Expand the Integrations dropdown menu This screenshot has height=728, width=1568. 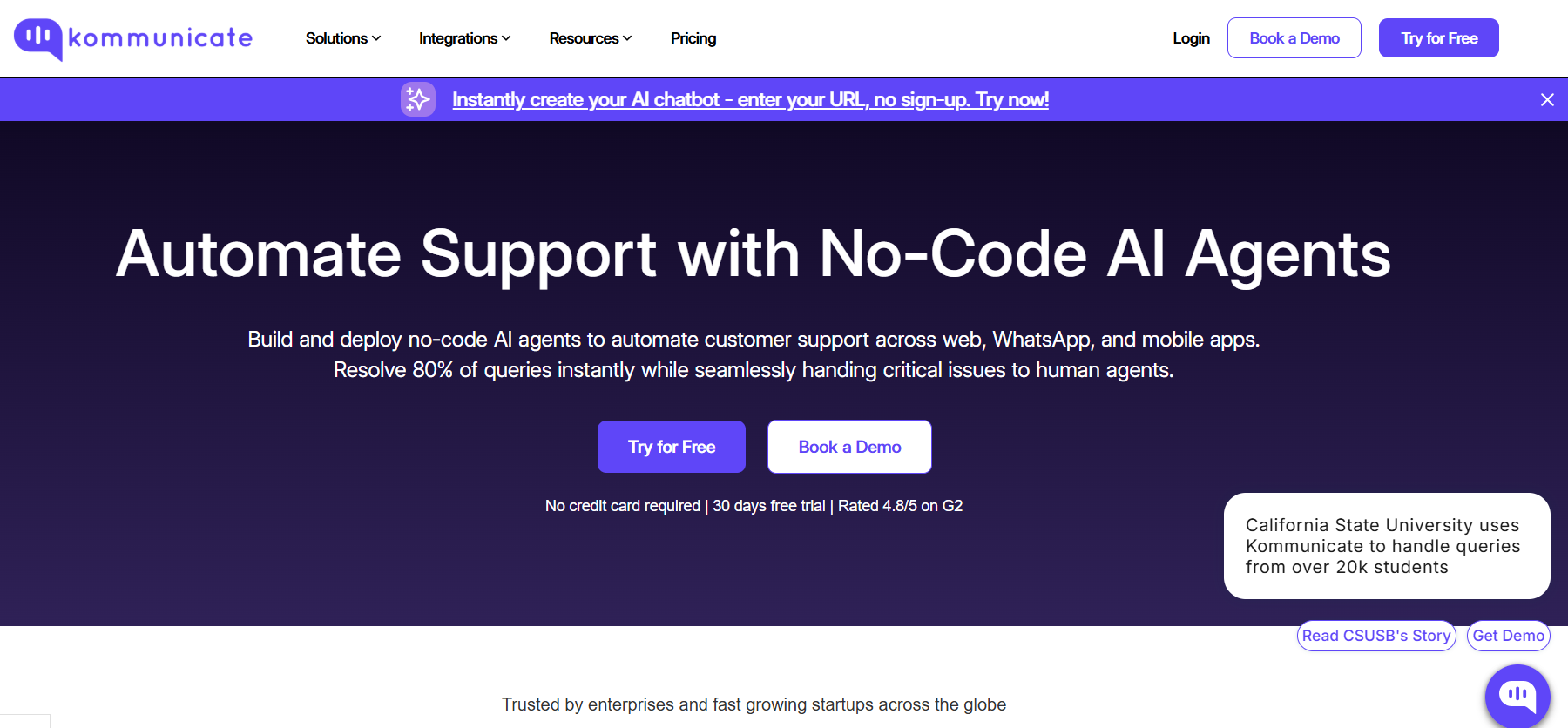(464, 38)
